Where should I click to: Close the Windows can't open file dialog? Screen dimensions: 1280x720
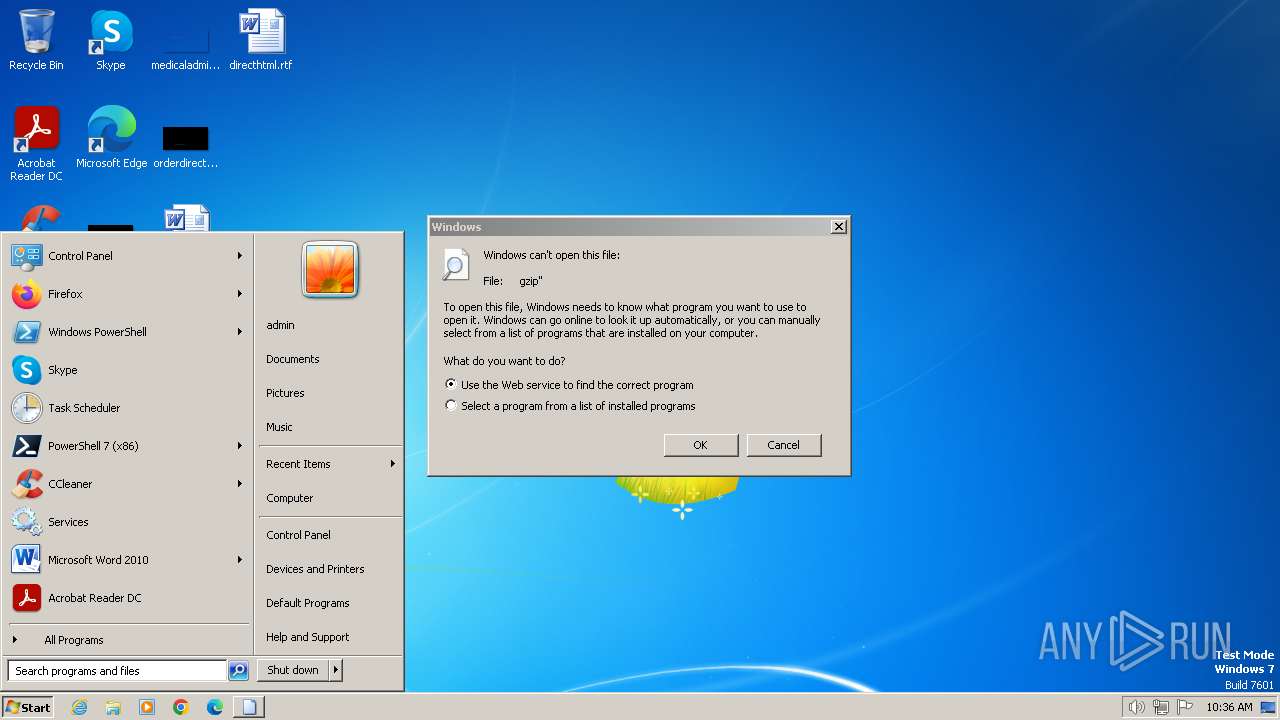[839, 227]
